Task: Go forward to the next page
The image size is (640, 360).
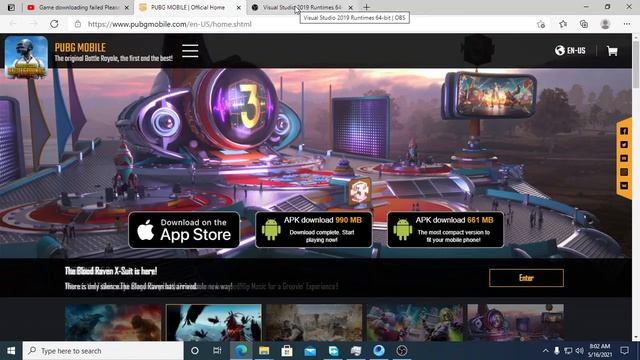Action: pyautogui.click(x=33, y=24)
